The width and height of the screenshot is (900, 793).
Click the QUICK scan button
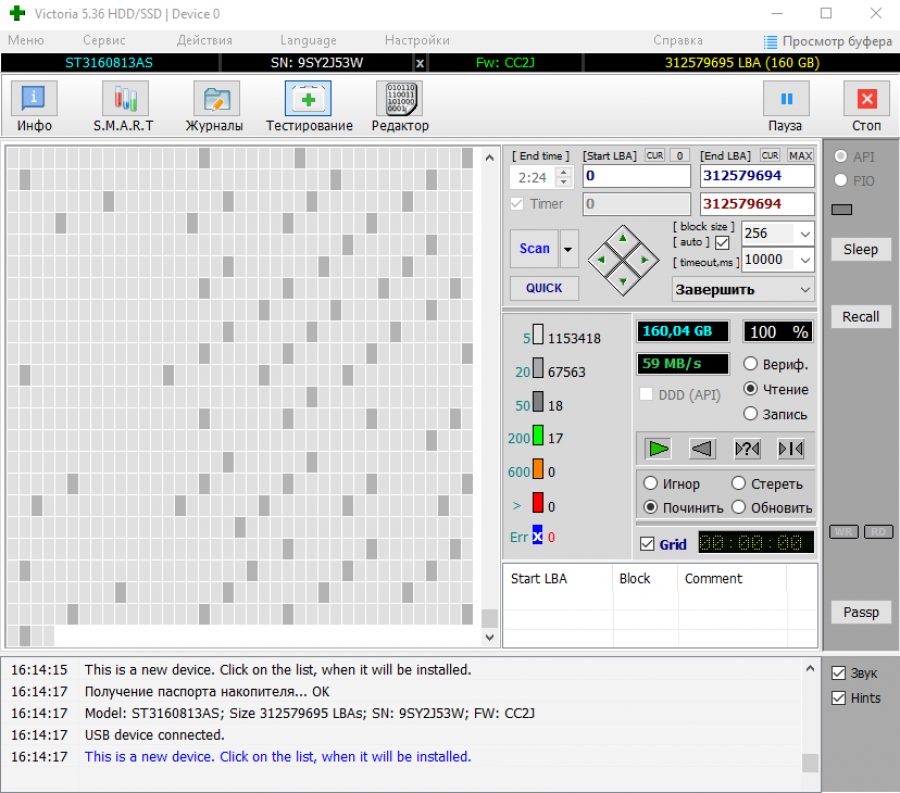point(544,288)
